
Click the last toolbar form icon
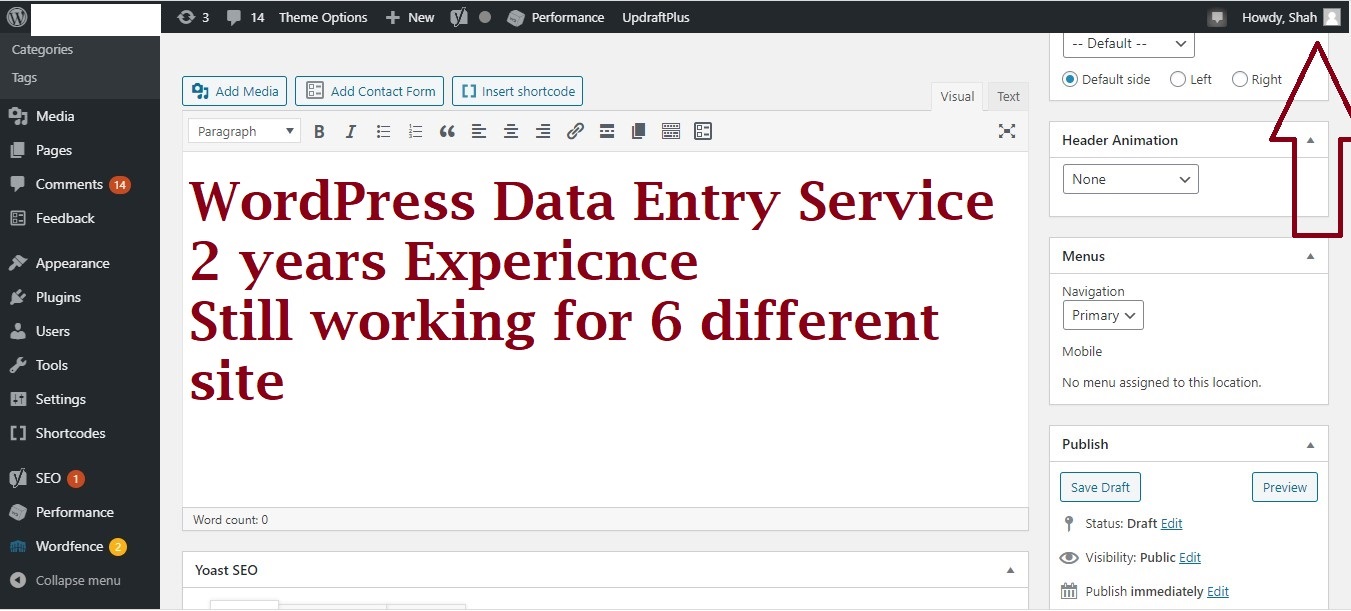pyautogui.click(x=703, y=131)
